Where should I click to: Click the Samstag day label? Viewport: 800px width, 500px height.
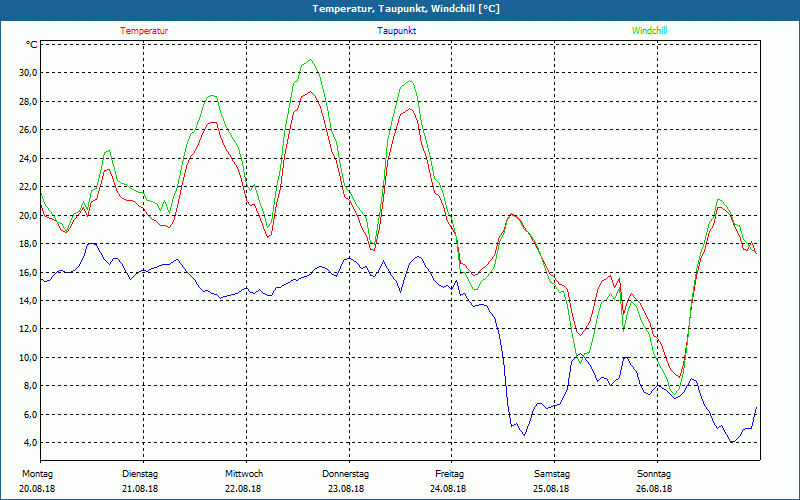552,474
